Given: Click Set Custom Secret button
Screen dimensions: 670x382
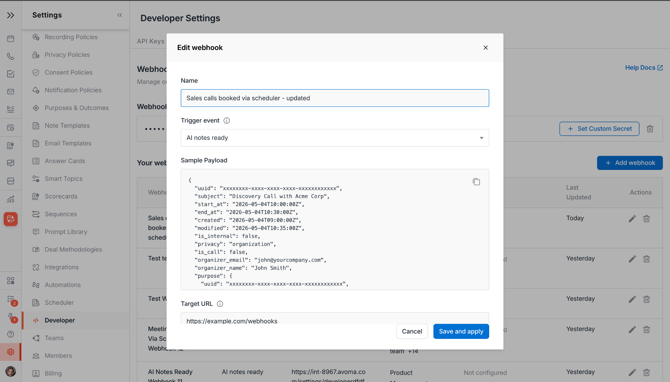Looking at the screenshot, I should click(599, 129).
